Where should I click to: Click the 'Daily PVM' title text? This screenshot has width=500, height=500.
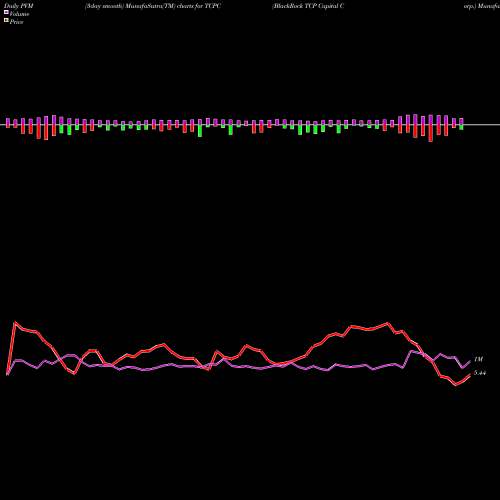19,6
